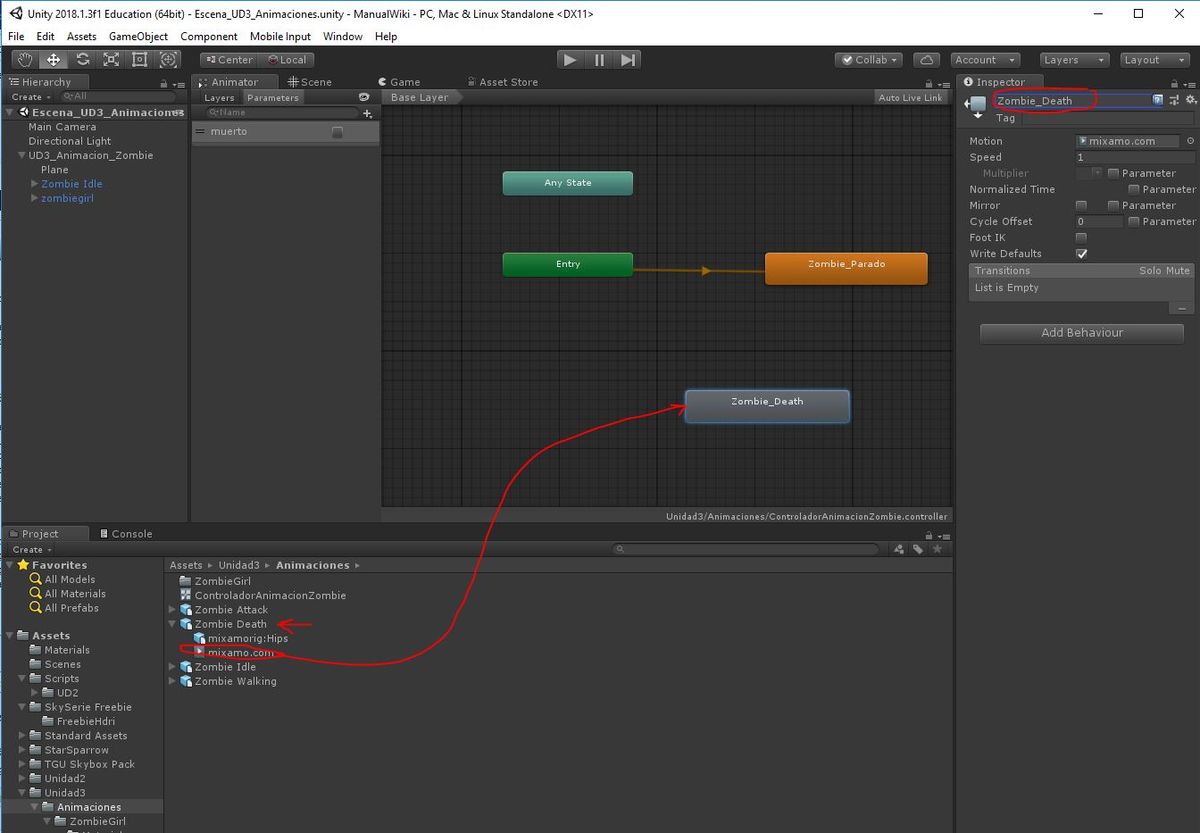Viewport: 1200px width, 833px height.
Task: Open the Layout dropdown
Action: tap(1154, 60)
